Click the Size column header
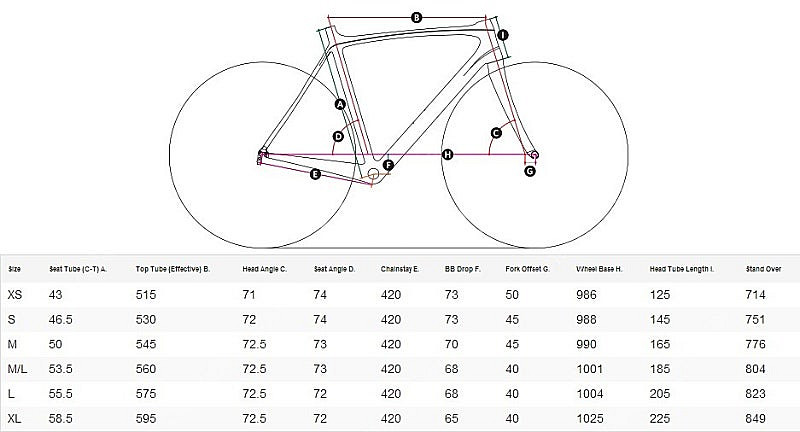The height and width of the screenshot is (432, 800). point(14,269)
